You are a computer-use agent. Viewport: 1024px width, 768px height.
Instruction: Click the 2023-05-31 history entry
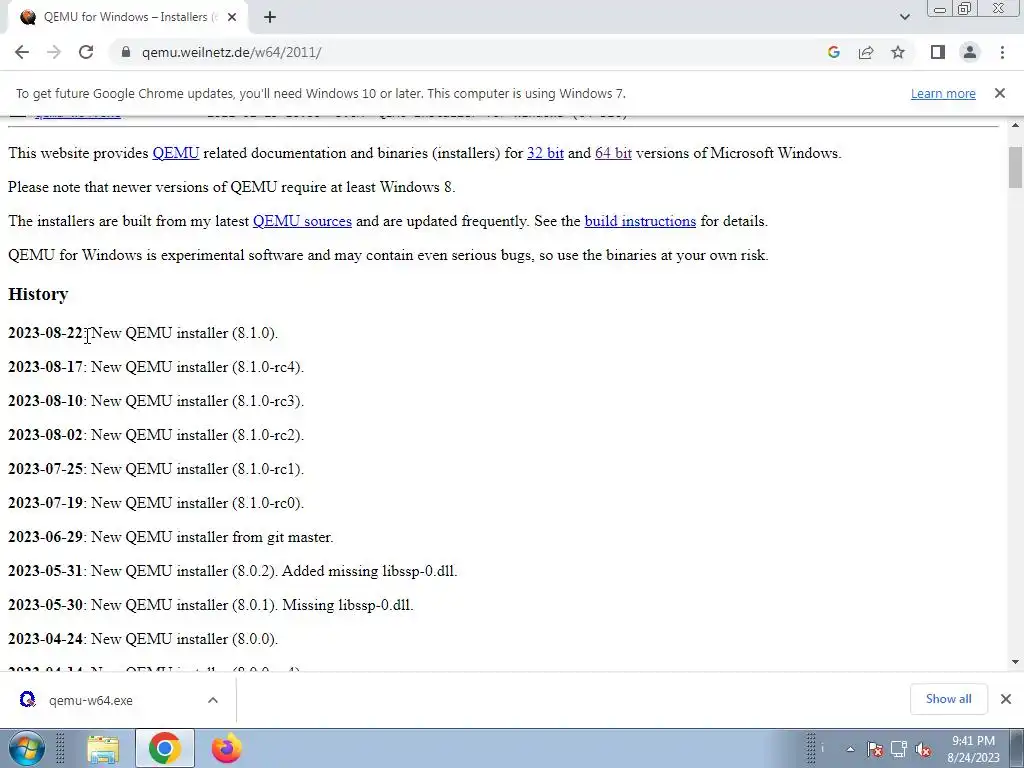[232, 571]
